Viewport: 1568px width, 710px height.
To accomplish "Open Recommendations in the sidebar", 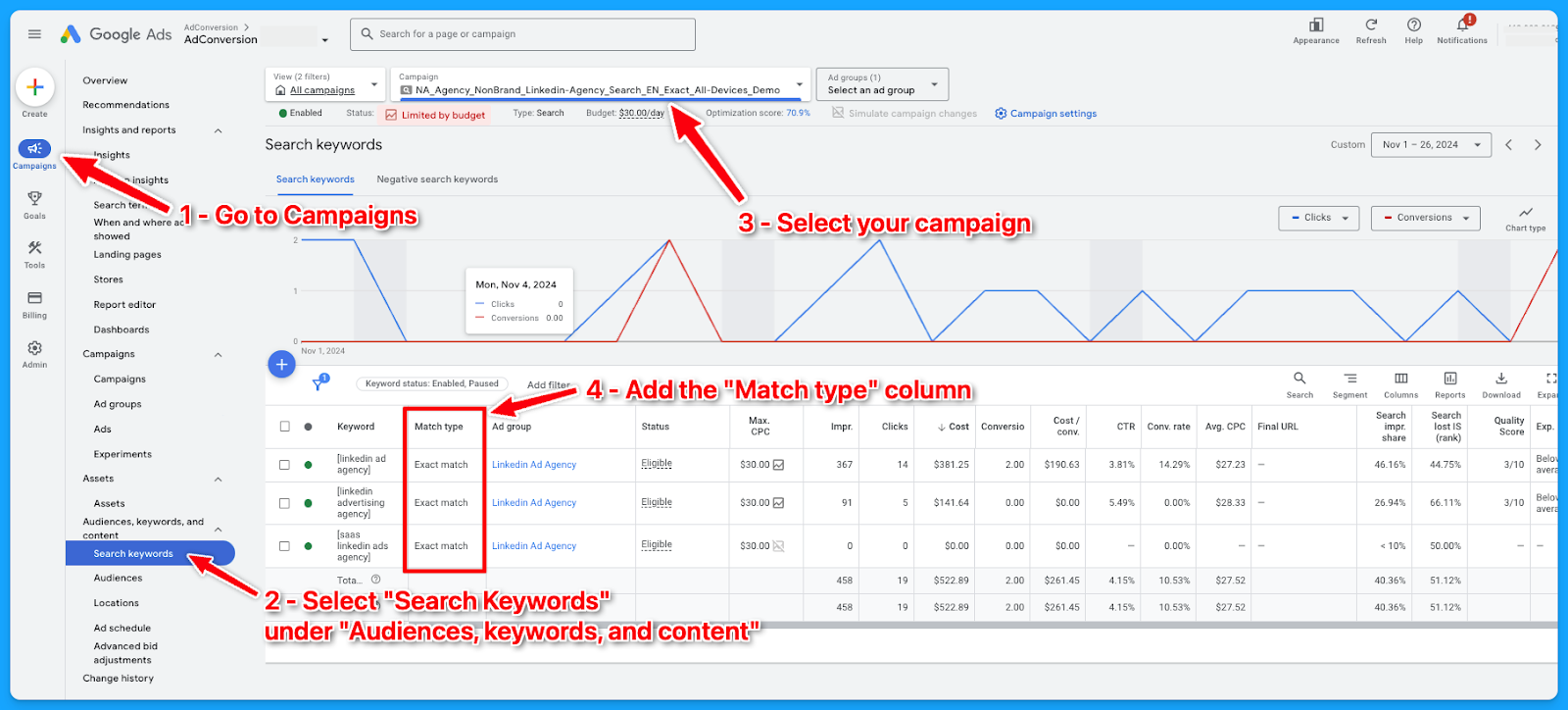I will point(125,105).
